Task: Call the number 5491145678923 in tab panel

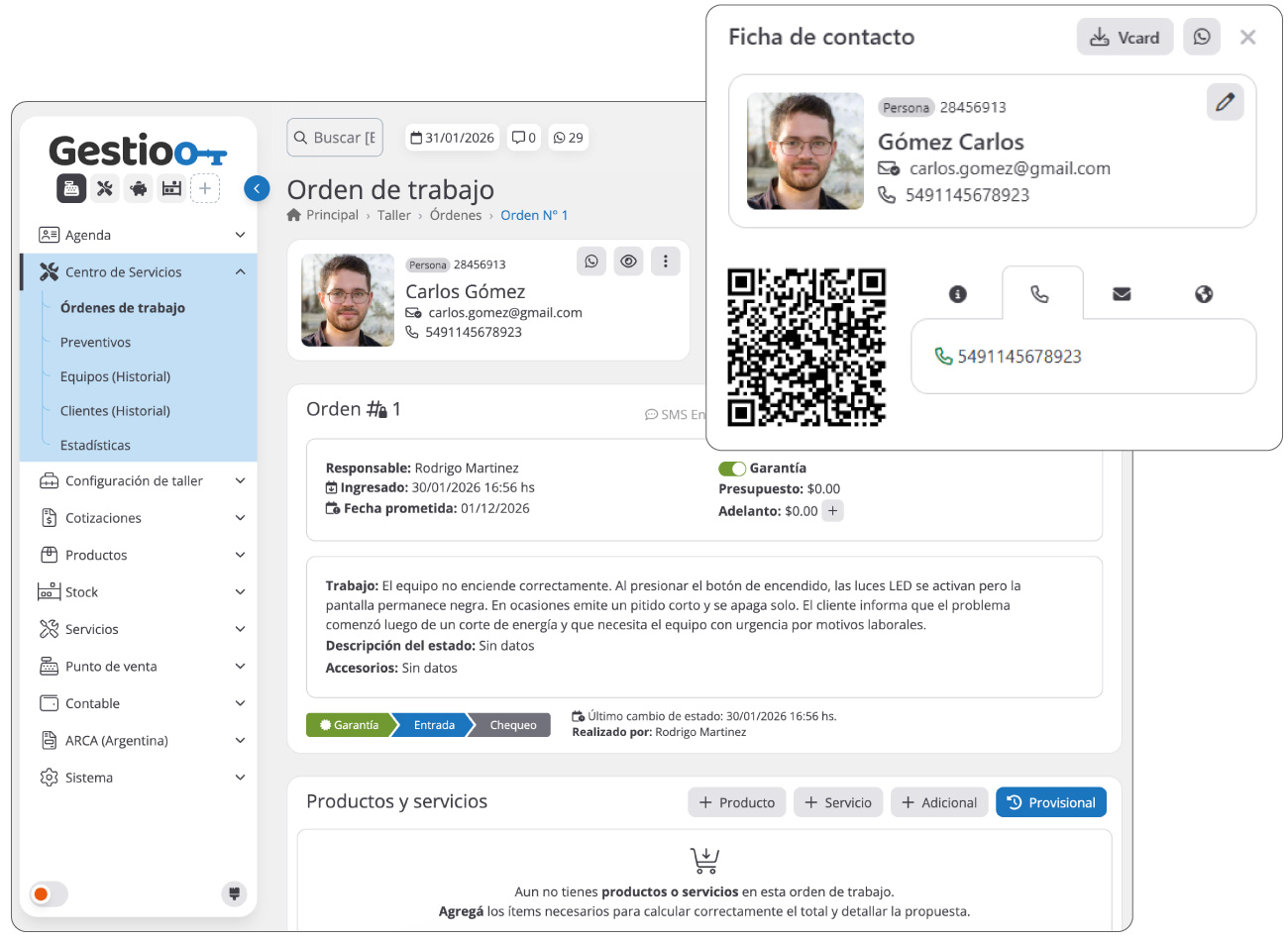Action: tap(1009, 357)
